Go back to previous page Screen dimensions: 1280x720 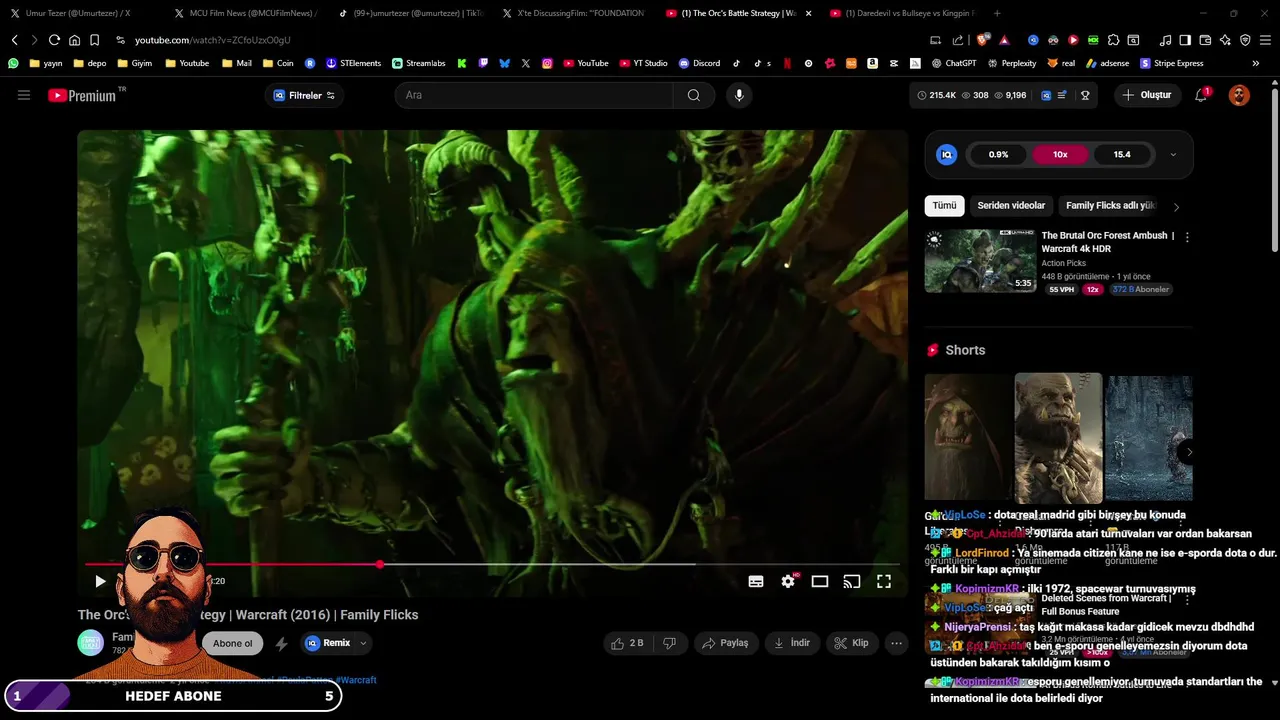pos(14,40)
